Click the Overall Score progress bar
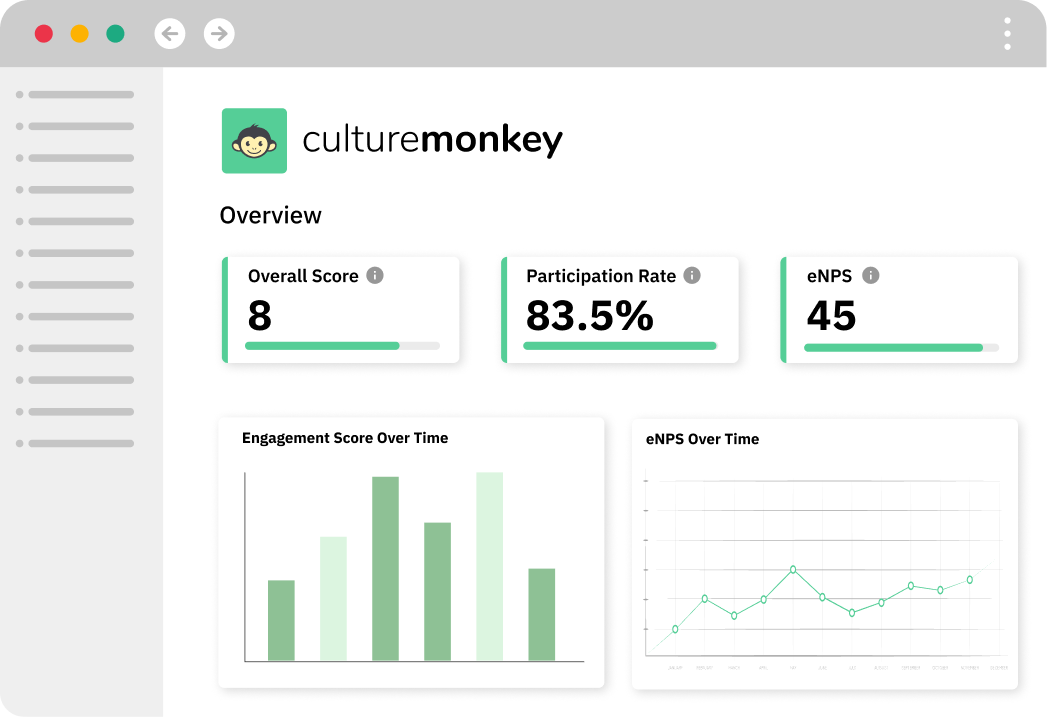 343,346
